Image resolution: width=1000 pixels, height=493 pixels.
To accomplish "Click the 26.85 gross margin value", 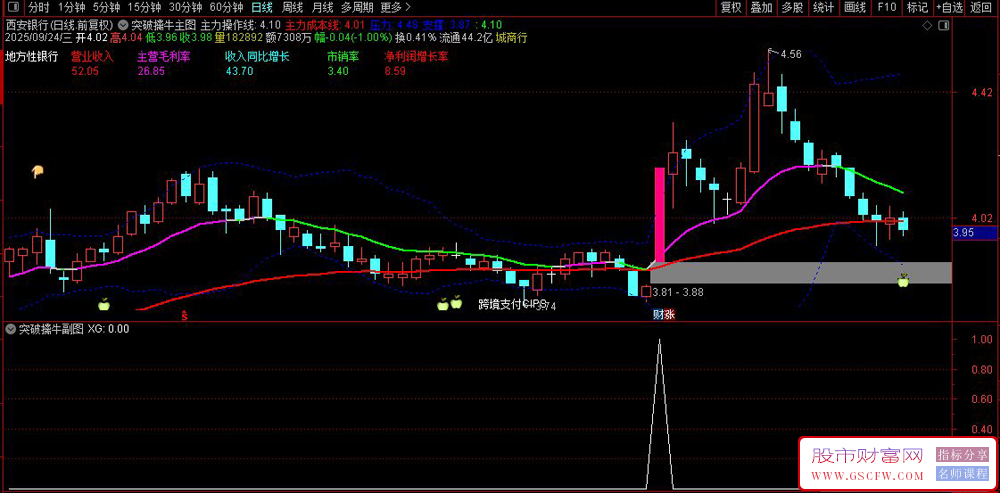I will pos(151,71).
